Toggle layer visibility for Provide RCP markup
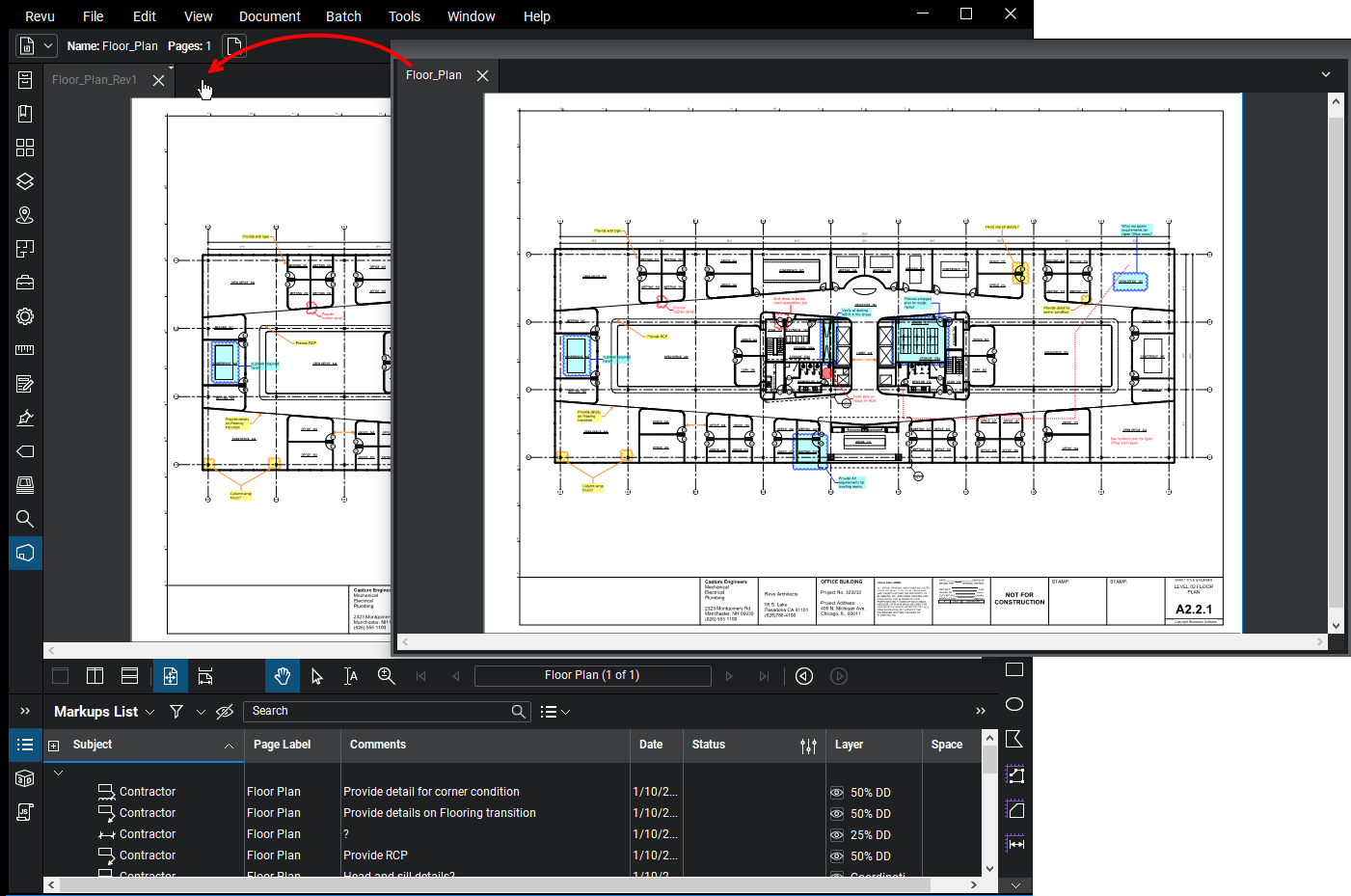Viewport: 1351px width, 896px height. click(836, 856)
